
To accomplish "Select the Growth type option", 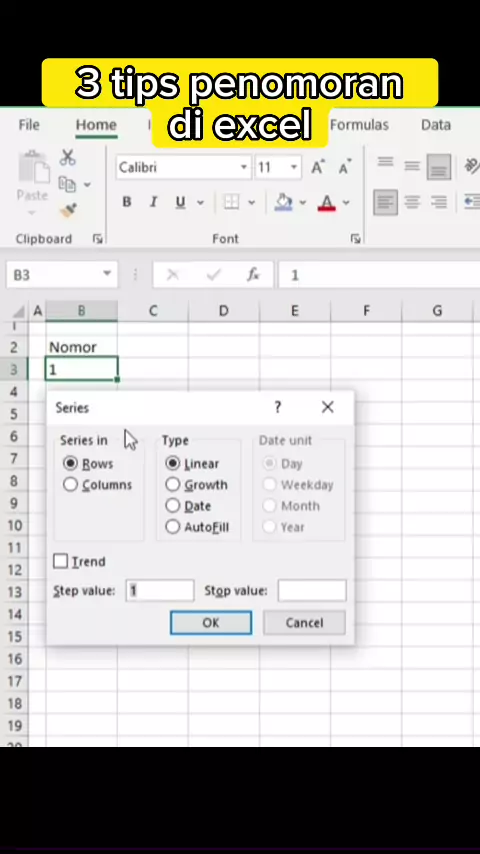I will [x=173, y=485].
